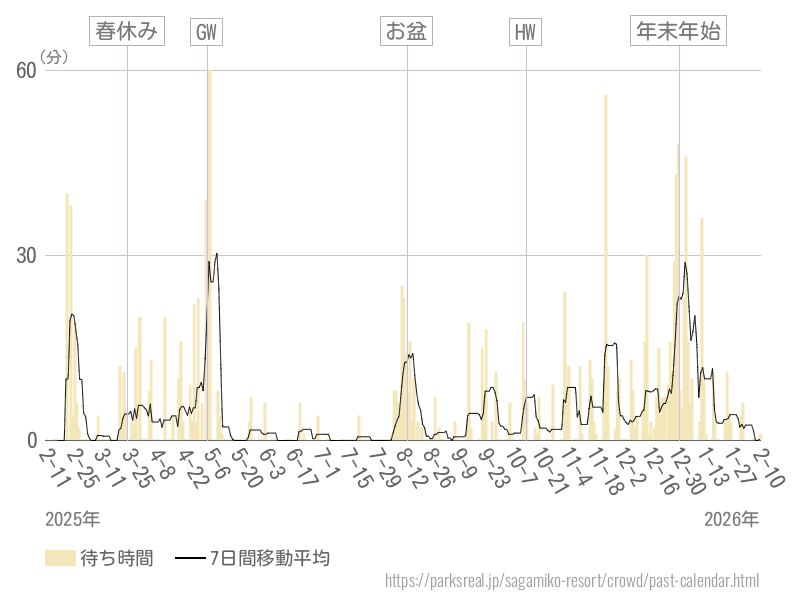Click the black moving-average legend line
The image size is (800, 600).
190,558
